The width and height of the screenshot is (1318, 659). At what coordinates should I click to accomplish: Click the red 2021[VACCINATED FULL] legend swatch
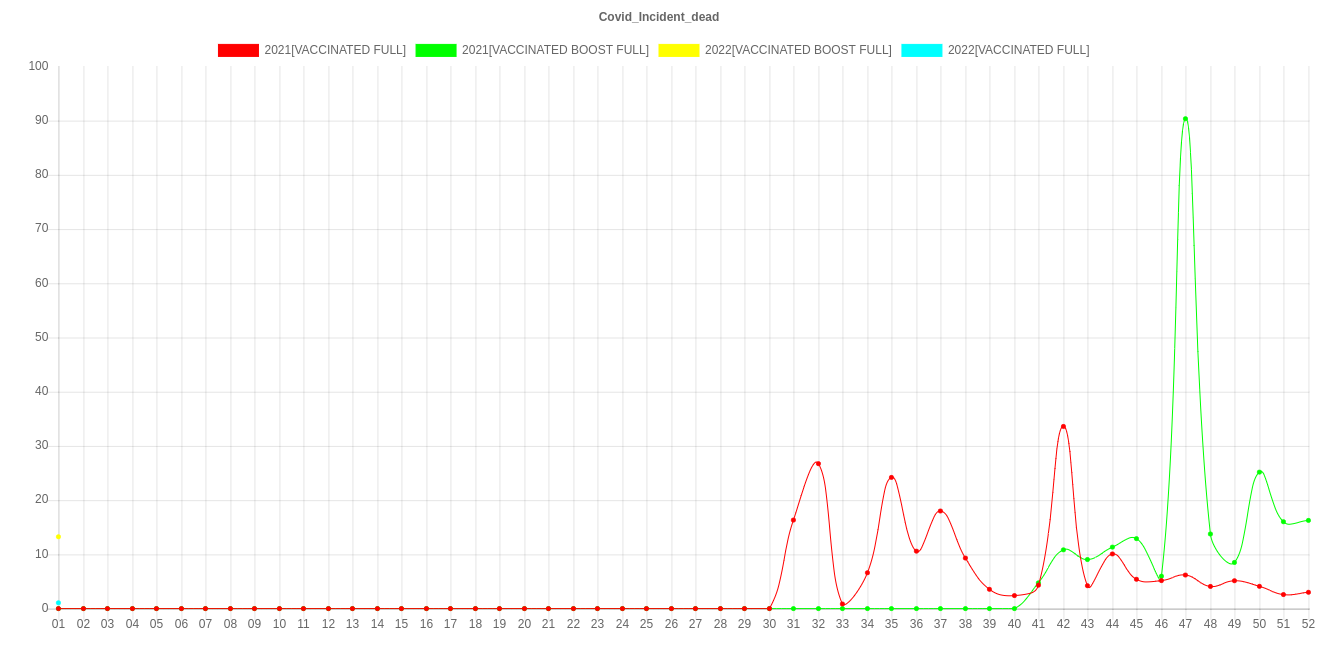click(238, 50)
